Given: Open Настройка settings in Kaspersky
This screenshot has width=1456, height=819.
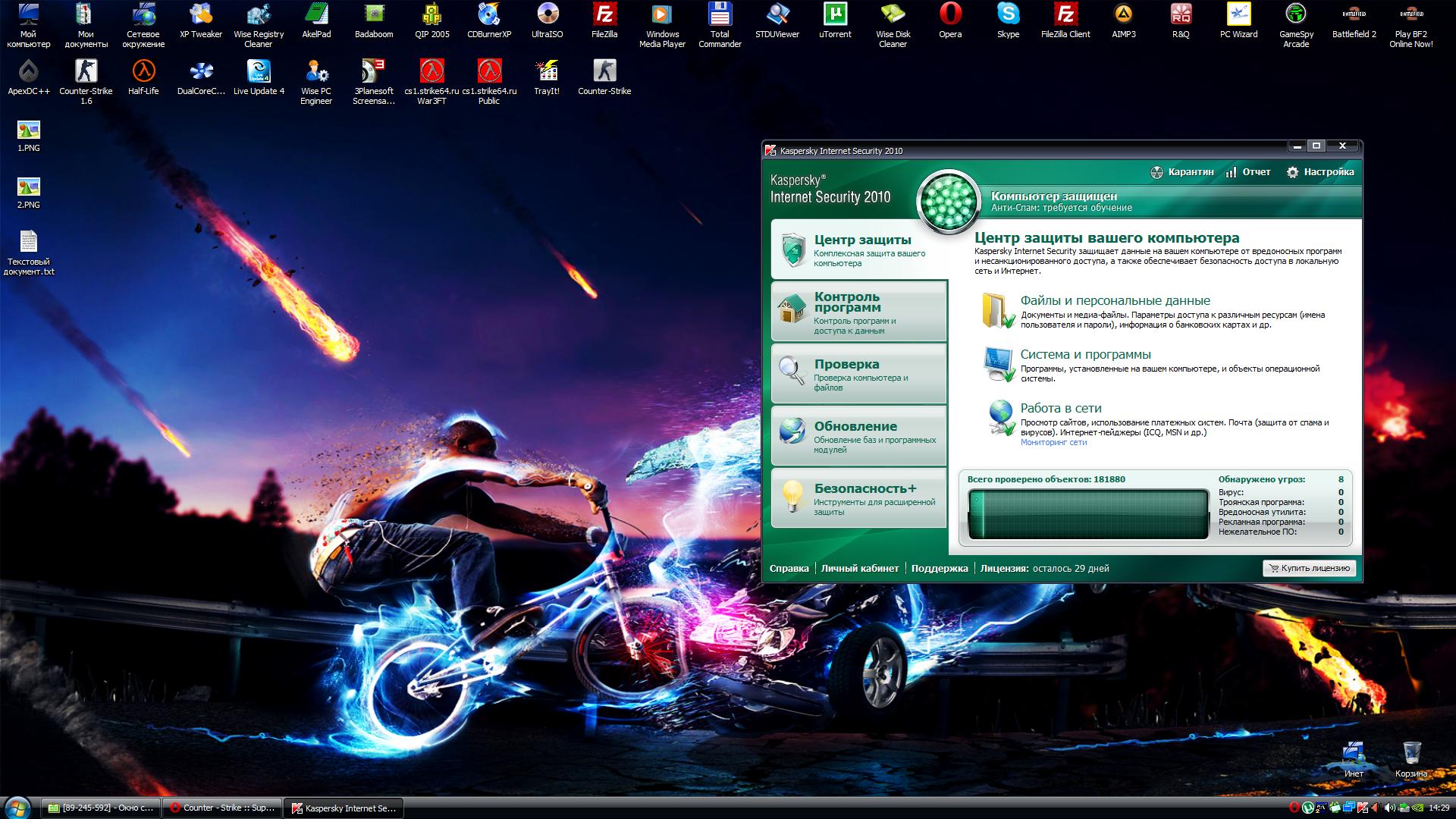Looking at the screenshot, I should click(x=1320, y=172).
